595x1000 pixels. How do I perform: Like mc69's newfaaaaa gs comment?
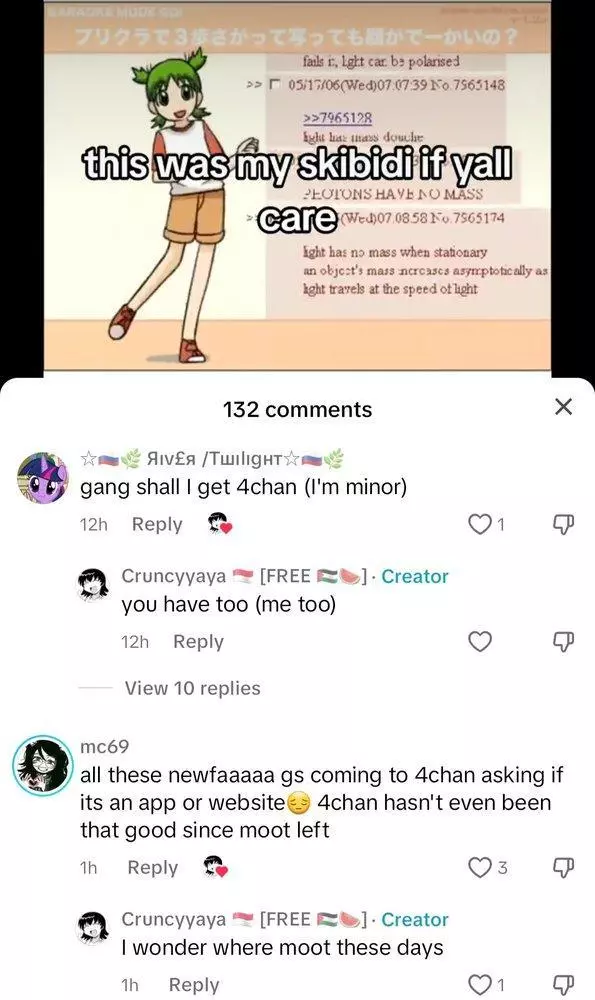(x=480, y=867)
